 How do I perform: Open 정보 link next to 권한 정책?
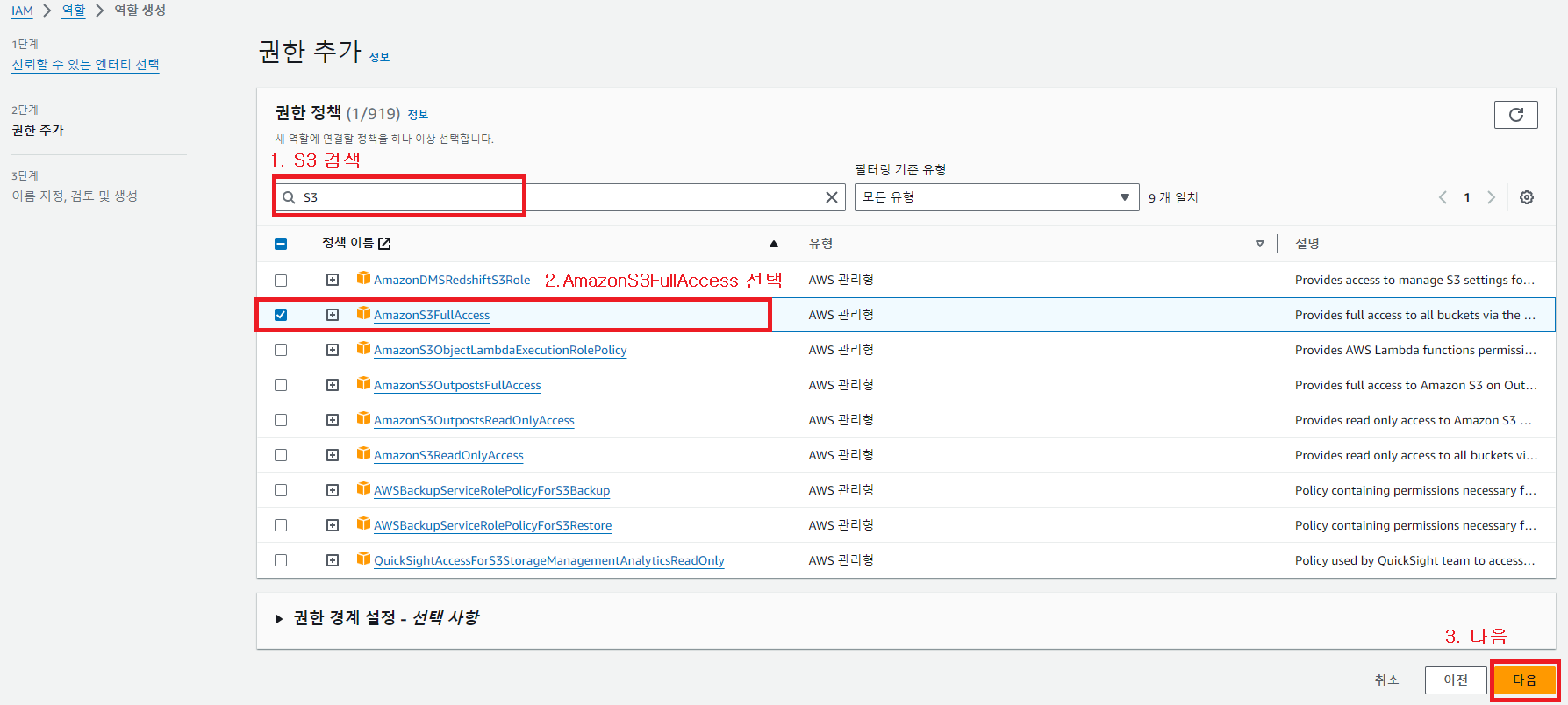418,115
